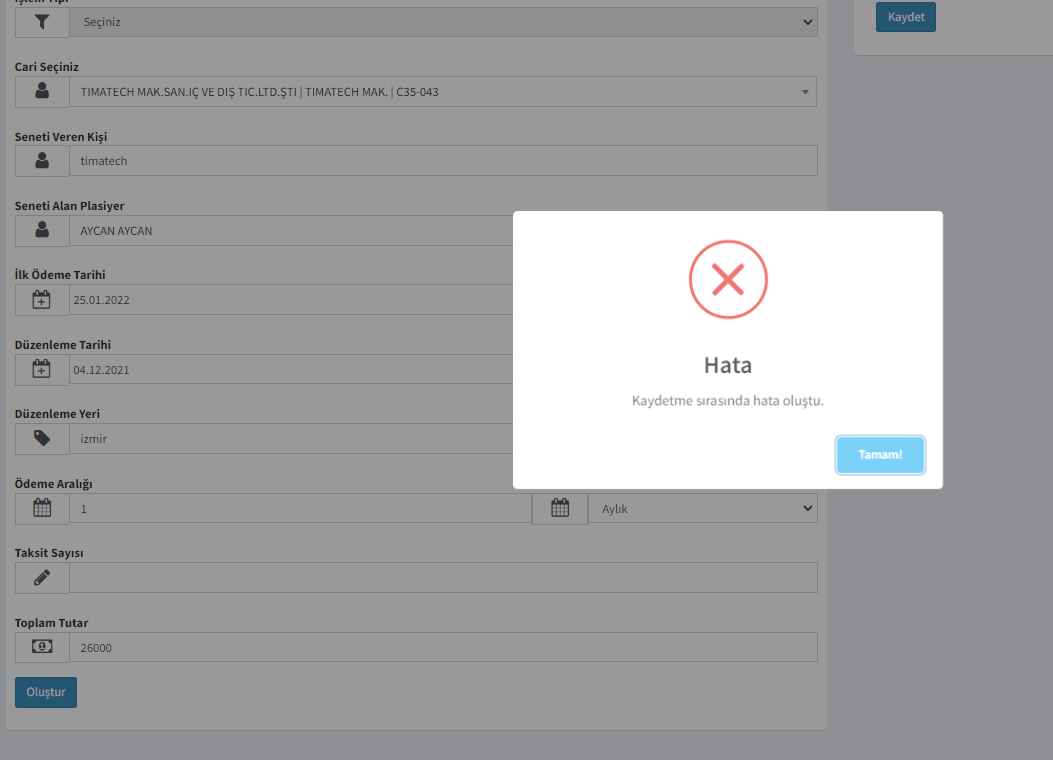Click the calendar icon left of Ödeme Aralığı value
1053x760 pixels.
tap(42, 509)
